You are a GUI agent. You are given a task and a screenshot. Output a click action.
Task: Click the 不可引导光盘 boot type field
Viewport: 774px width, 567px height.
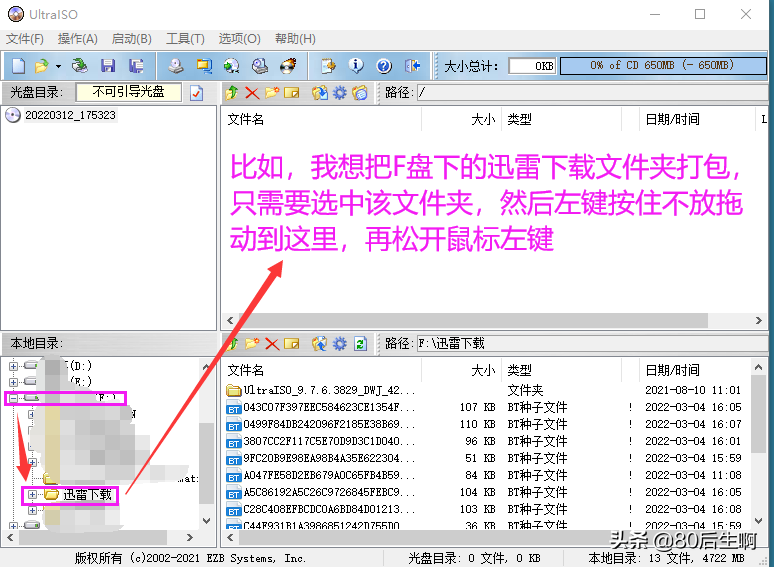coord(128,92)
